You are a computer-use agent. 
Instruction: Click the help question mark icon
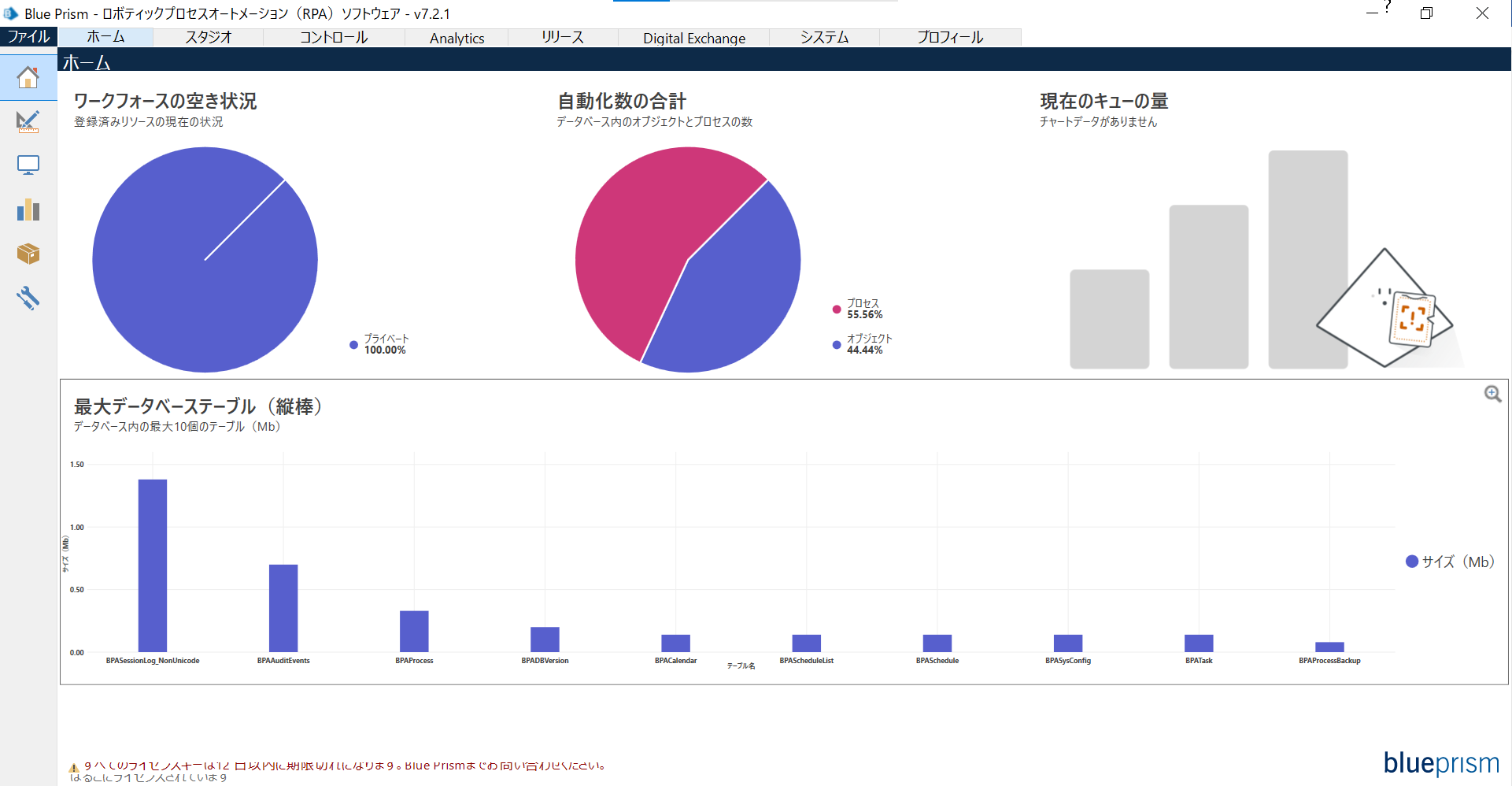(x=1387, y=7)
